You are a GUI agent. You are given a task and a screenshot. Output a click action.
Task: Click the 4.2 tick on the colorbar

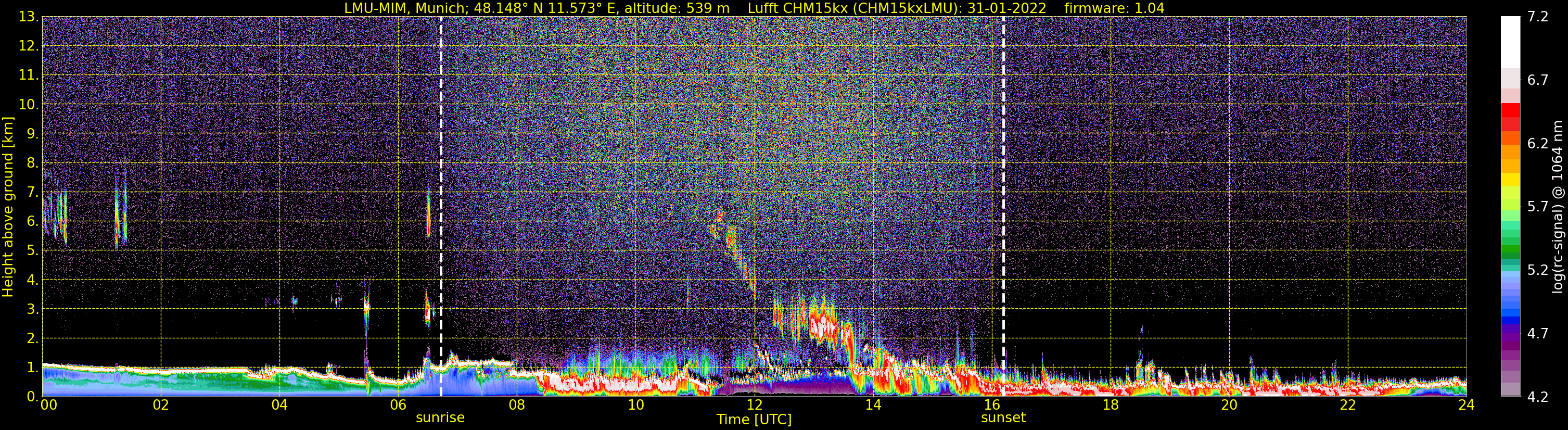pos(1538,397)
